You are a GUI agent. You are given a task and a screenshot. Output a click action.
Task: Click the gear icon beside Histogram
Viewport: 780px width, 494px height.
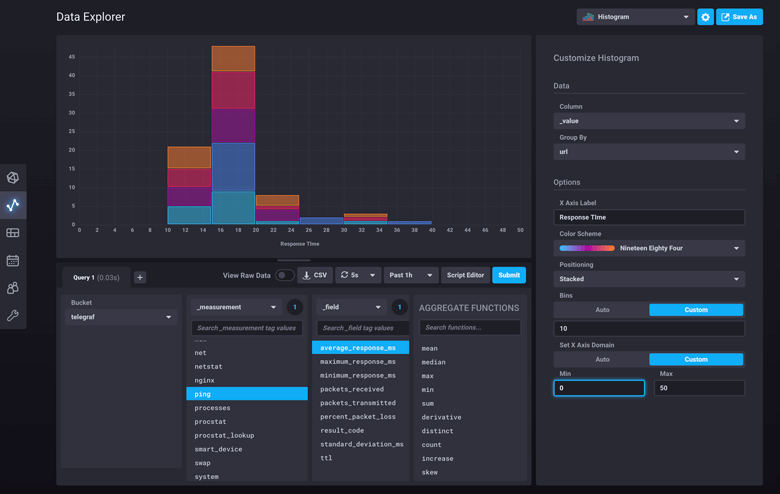coord(705,17)
